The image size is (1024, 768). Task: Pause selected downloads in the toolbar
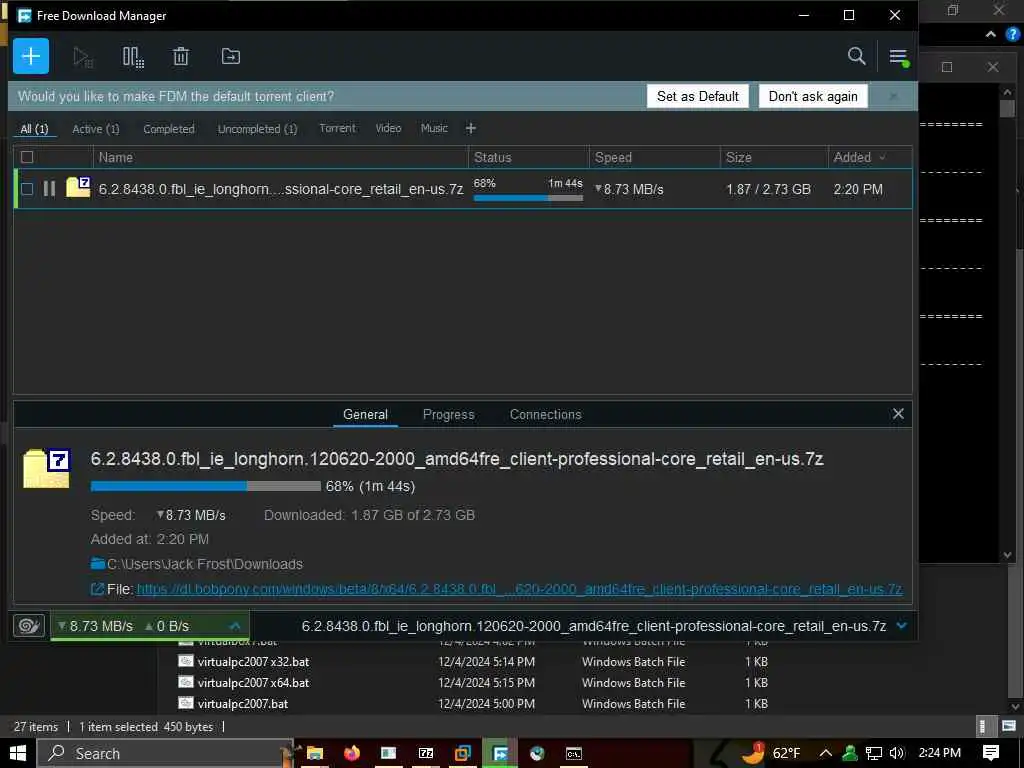click(x=133, y=57)
